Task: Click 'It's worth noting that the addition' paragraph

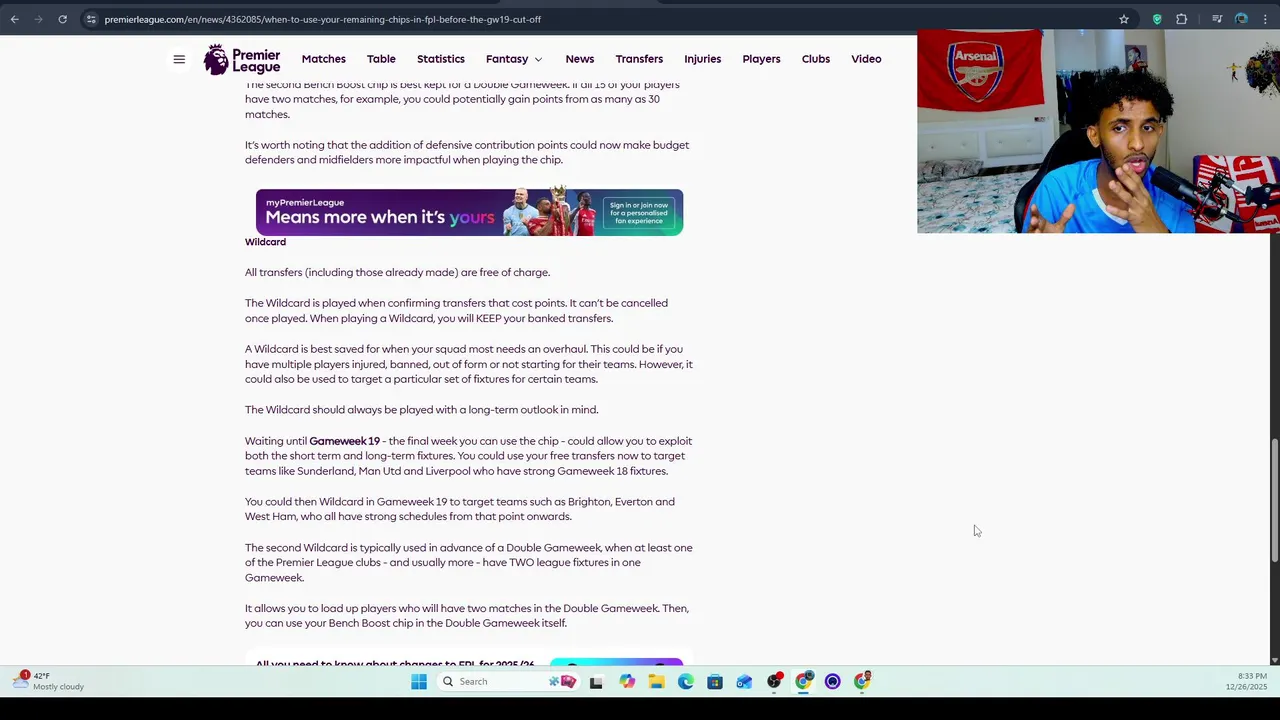Action: 467,152
